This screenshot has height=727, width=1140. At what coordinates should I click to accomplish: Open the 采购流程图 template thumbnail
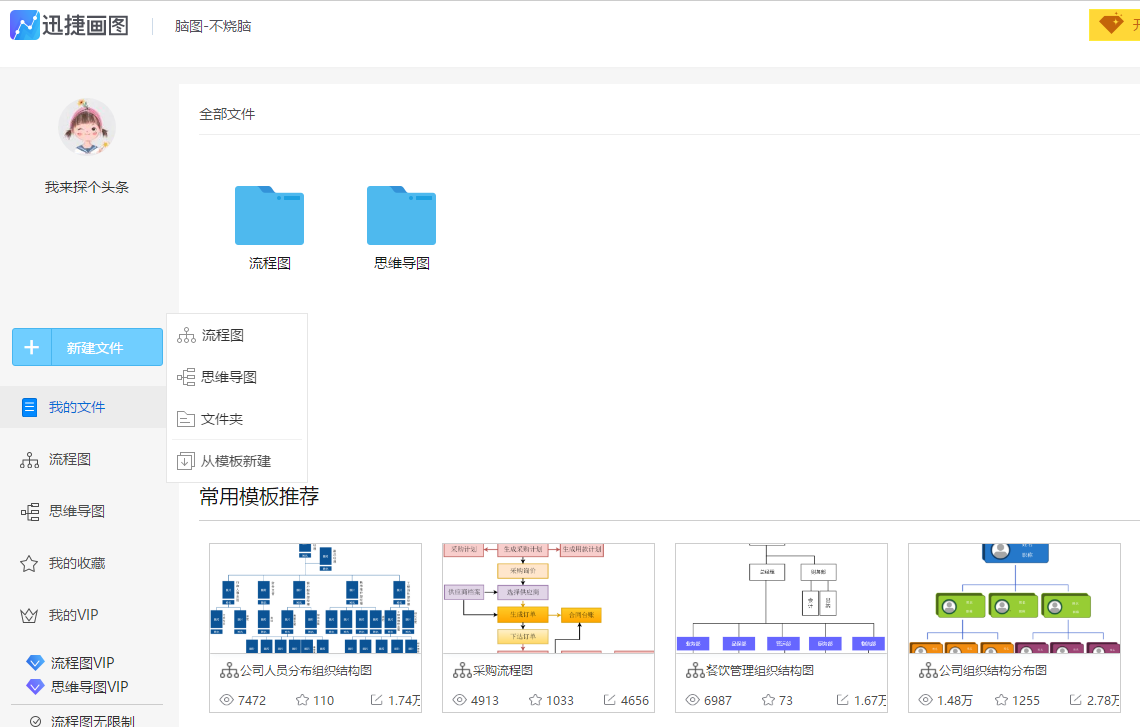tap(548, 597)
